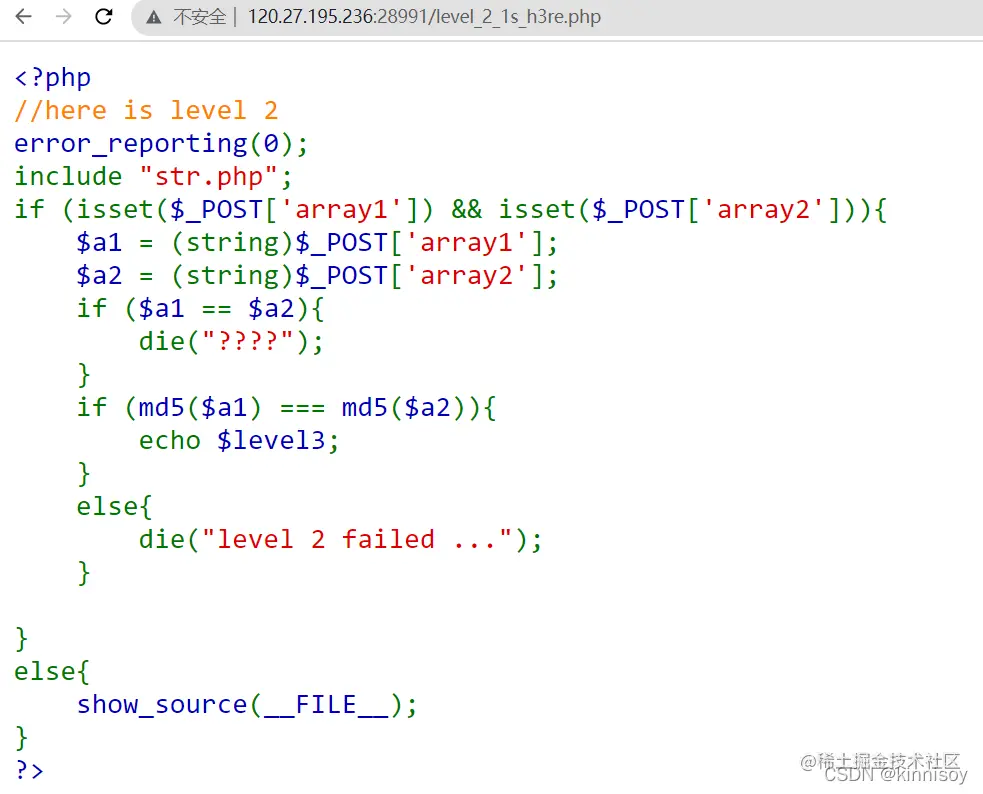Click the '<?php' opening tag

click(x=53, y=78)
